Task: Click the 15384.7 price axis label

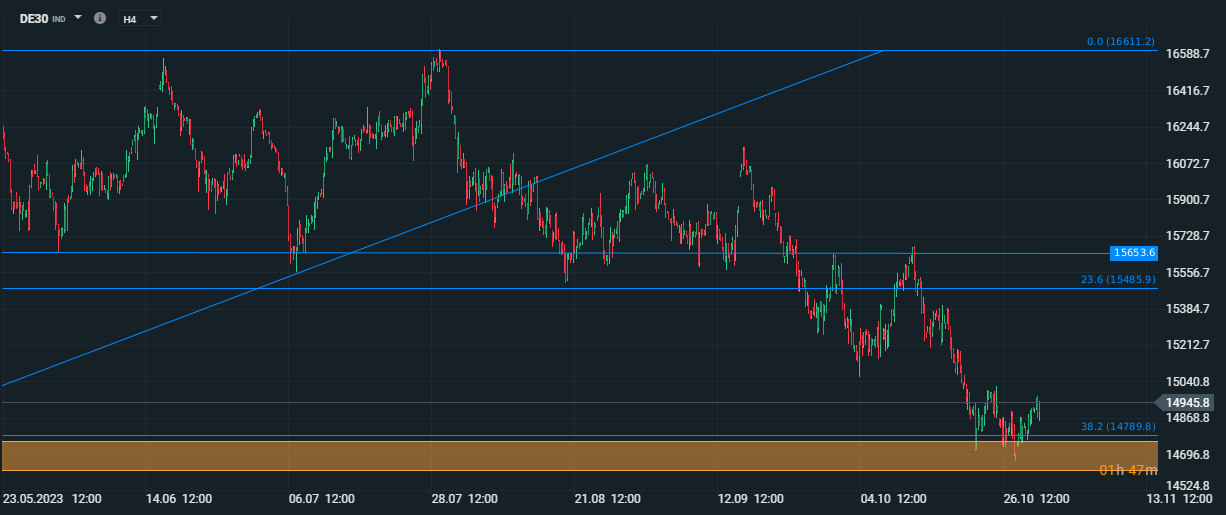Action: click(x=1188, y=309)
